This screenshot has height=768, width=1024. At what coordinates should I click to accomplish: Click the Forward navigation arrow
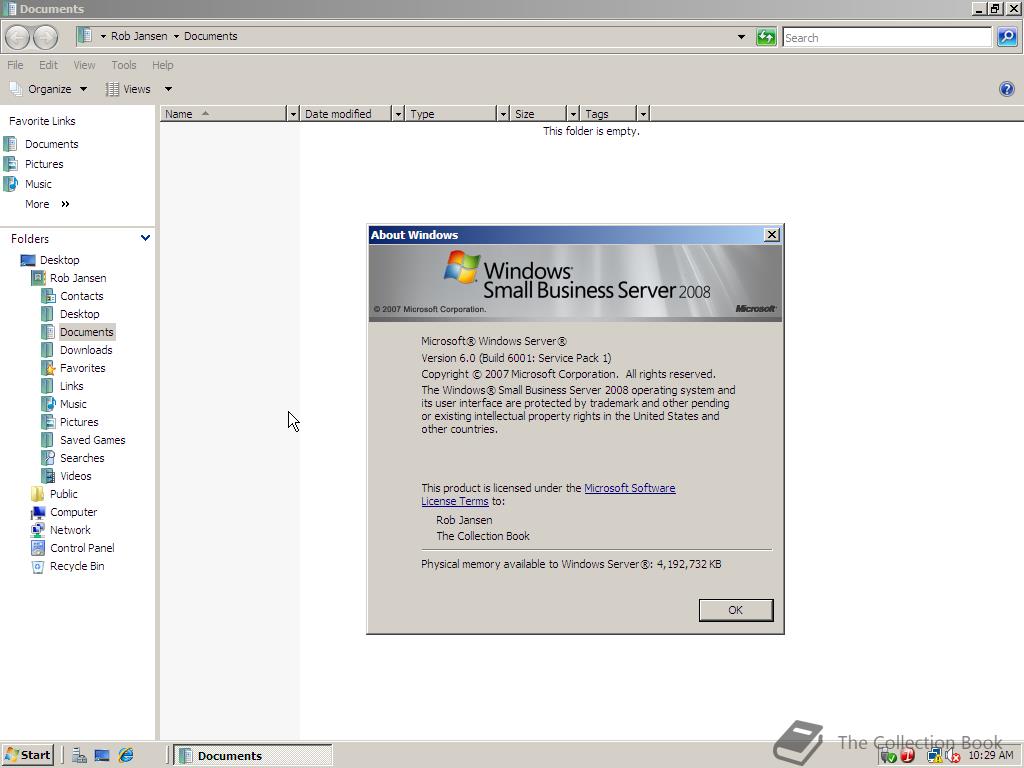pos(45,37)
